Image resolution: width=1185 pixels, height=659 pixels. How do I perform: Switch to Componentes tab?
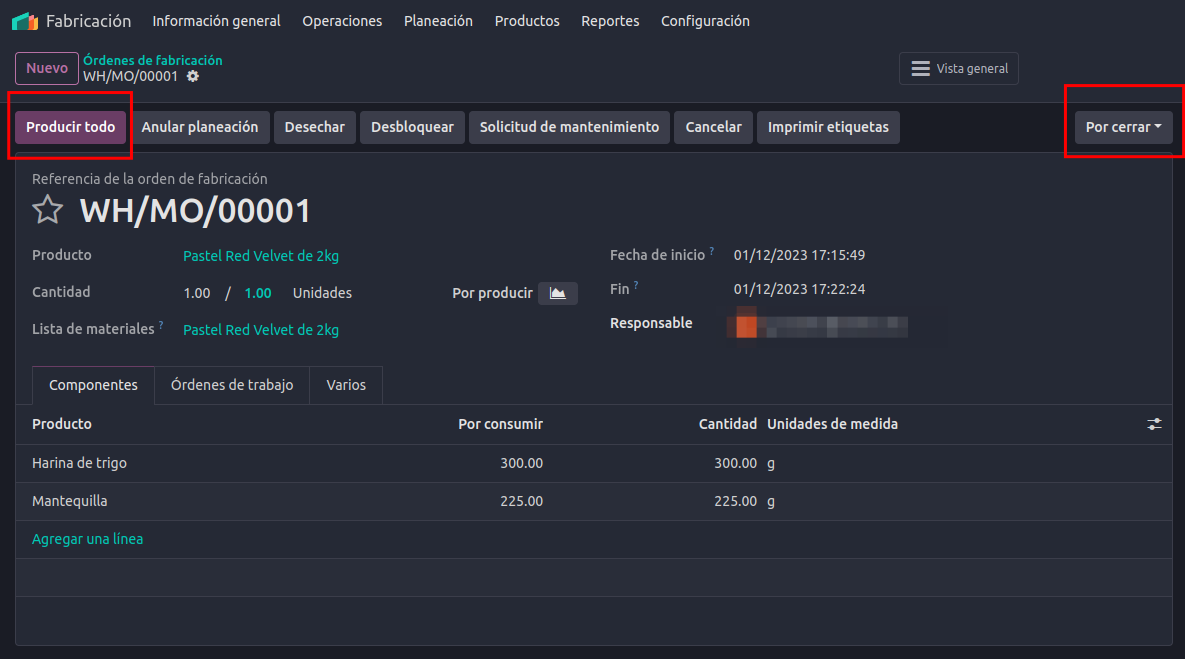coord(93,385)
